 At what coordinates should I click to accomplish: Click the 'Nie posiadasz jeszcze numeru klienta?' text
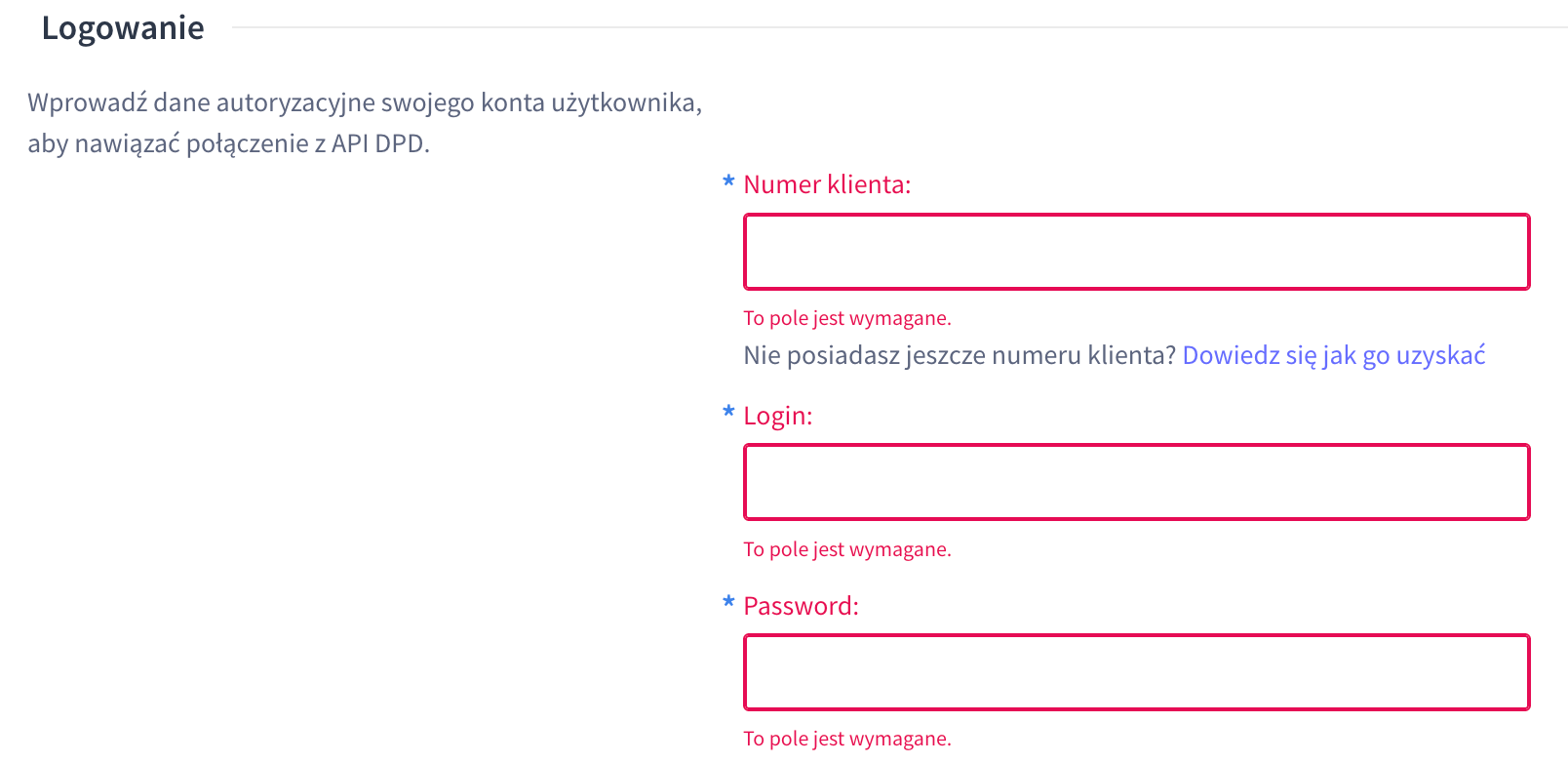(960, 355)
